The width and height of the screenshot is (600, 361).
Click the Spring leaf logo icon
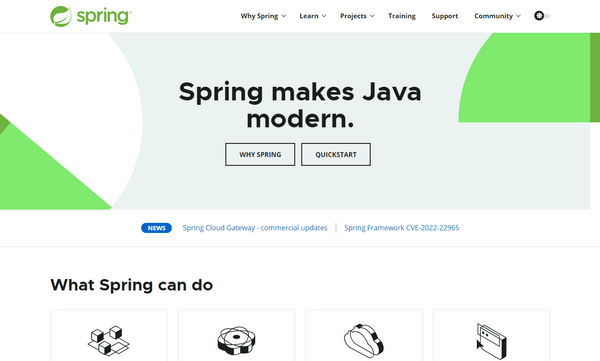[61, 16]
